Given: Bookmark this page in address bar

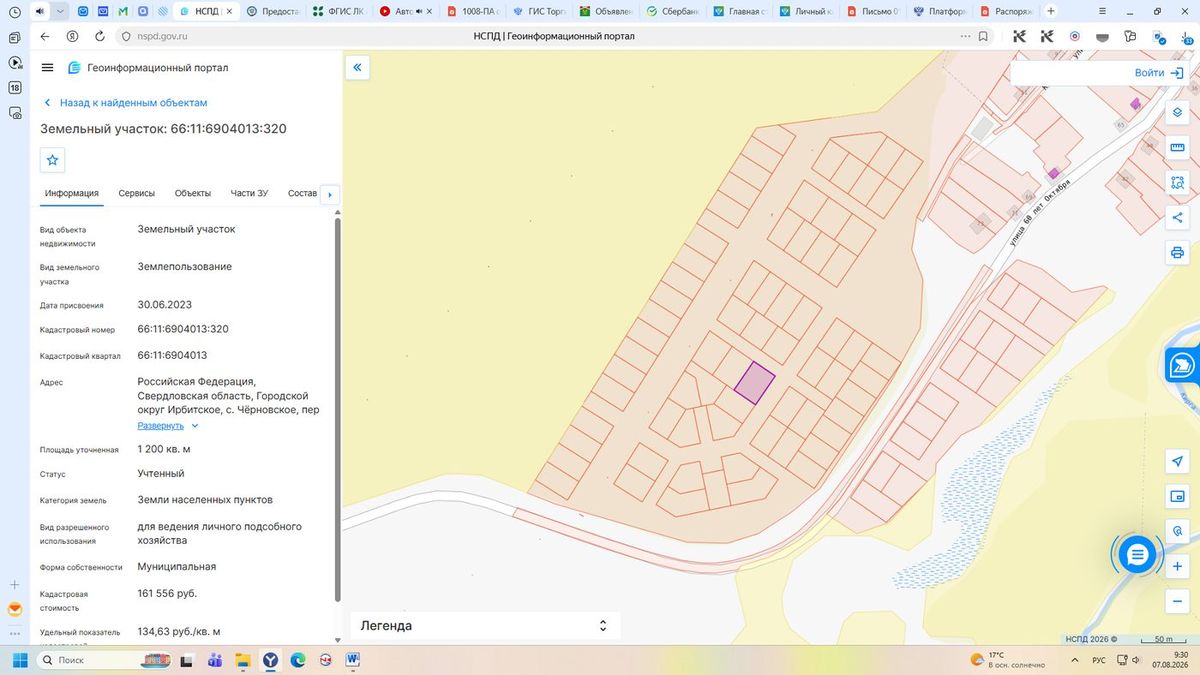Looking at the screenshot, I should coord(984,36).
